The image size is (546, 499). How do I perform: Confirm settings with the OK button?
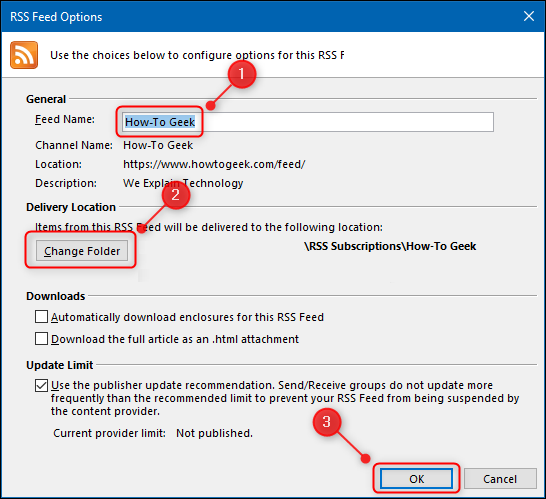coord(416,479)
